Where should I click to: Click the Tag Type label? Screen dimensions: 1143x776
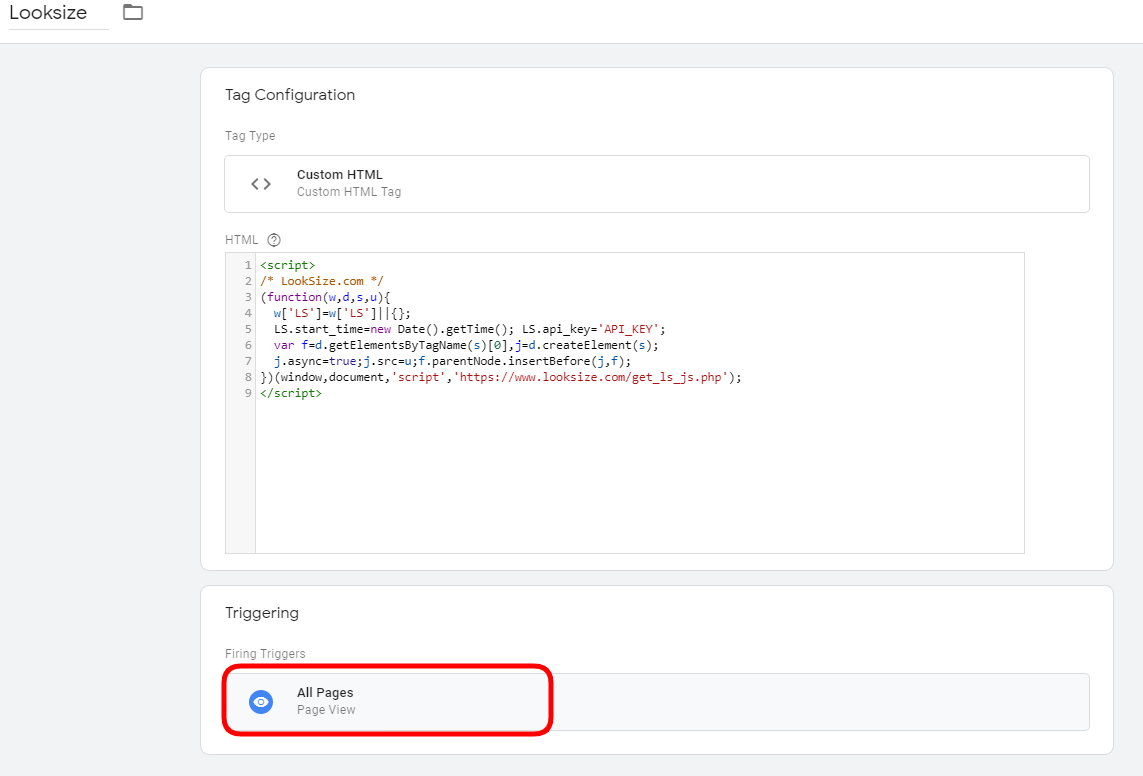pyautogui.click(x=250, y=136)
